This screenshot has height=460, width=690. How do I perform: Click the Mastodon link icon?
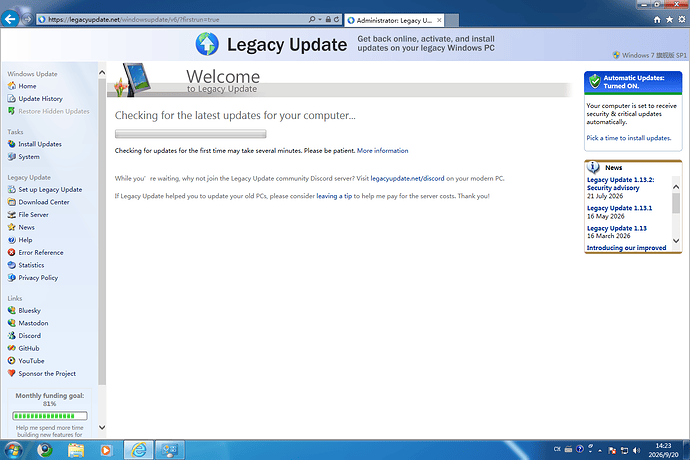click(12, 323)
